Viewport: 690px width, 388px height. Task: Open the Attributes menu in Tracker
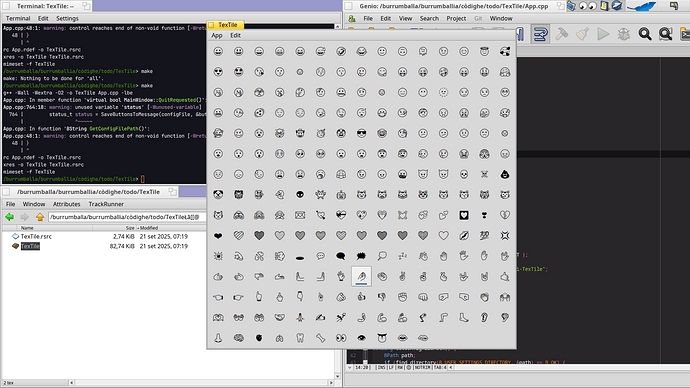66,204
